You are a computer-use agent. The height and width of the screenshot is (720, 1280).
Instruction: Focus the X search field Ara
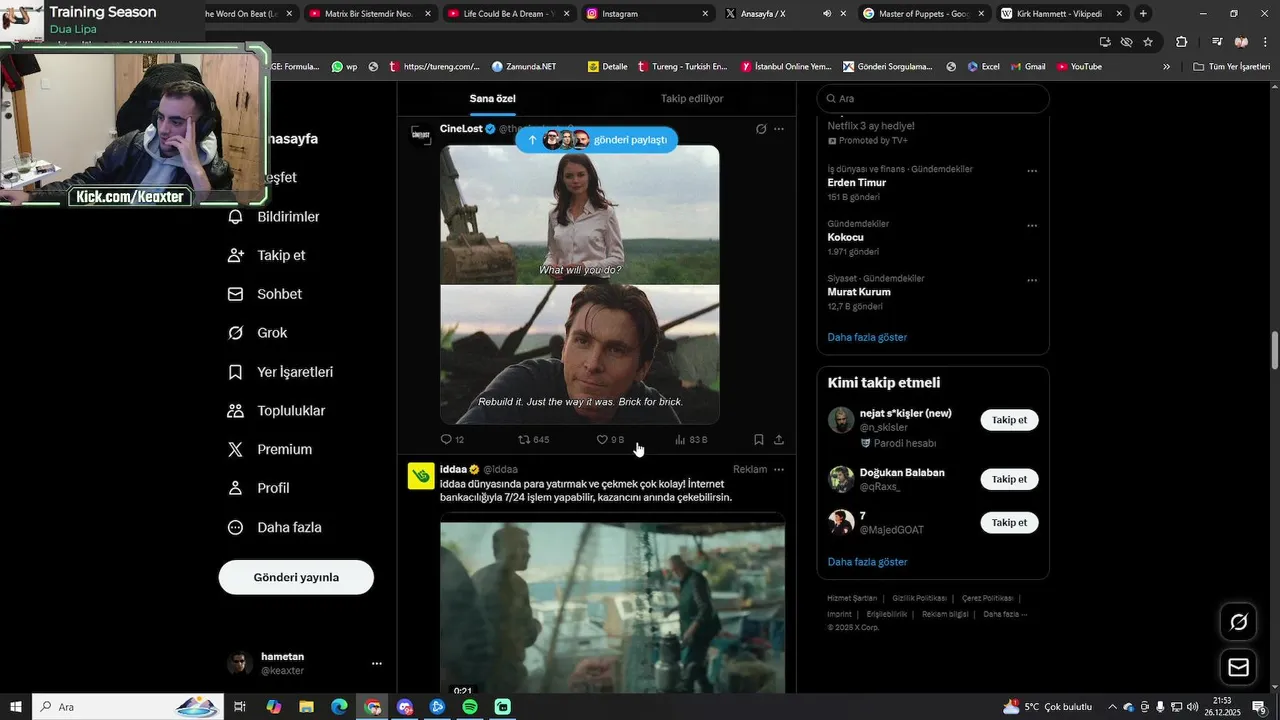pyautogui.click(x=933, y=99)
